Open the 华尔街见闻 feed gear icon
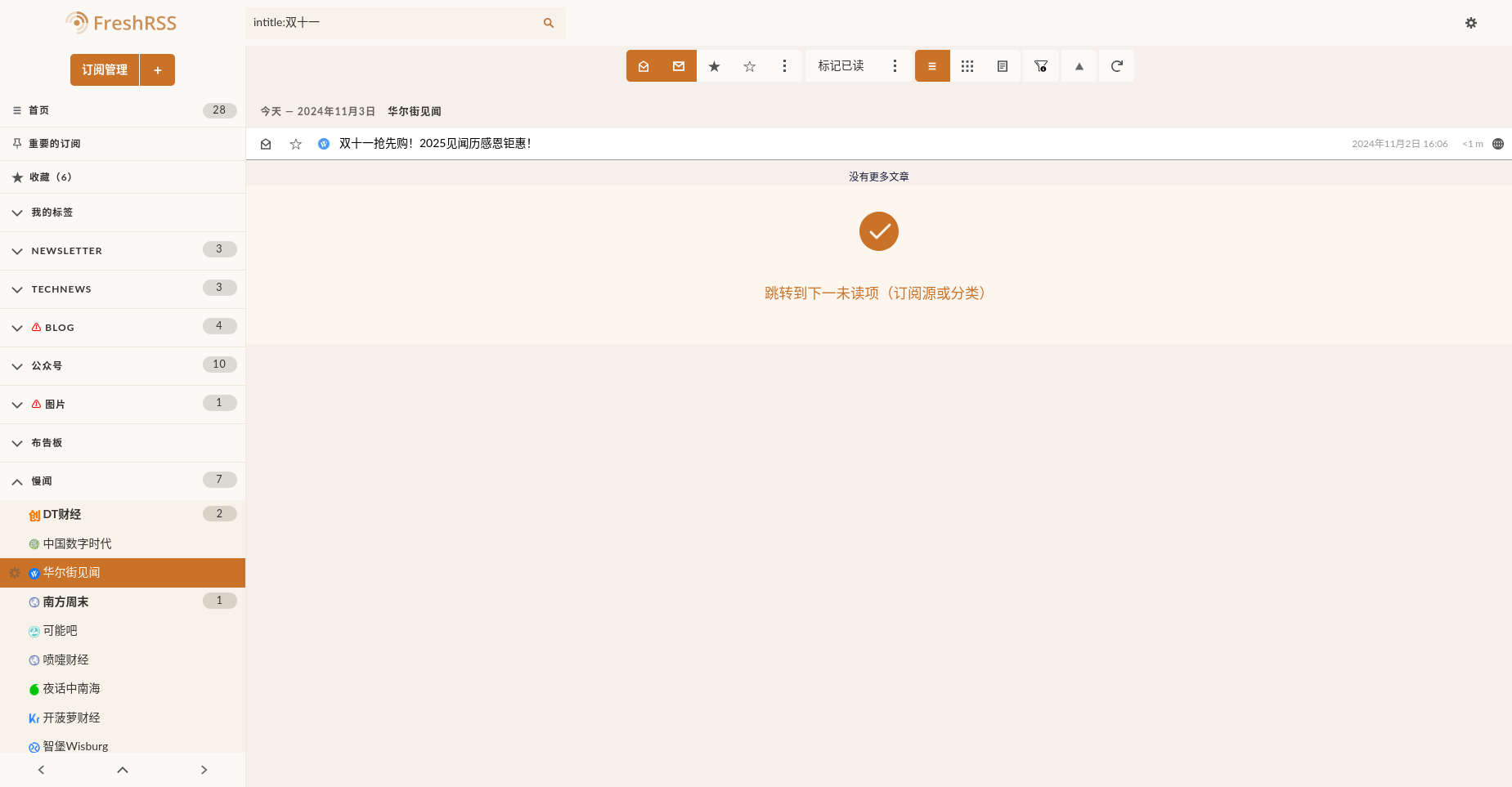 15,573
